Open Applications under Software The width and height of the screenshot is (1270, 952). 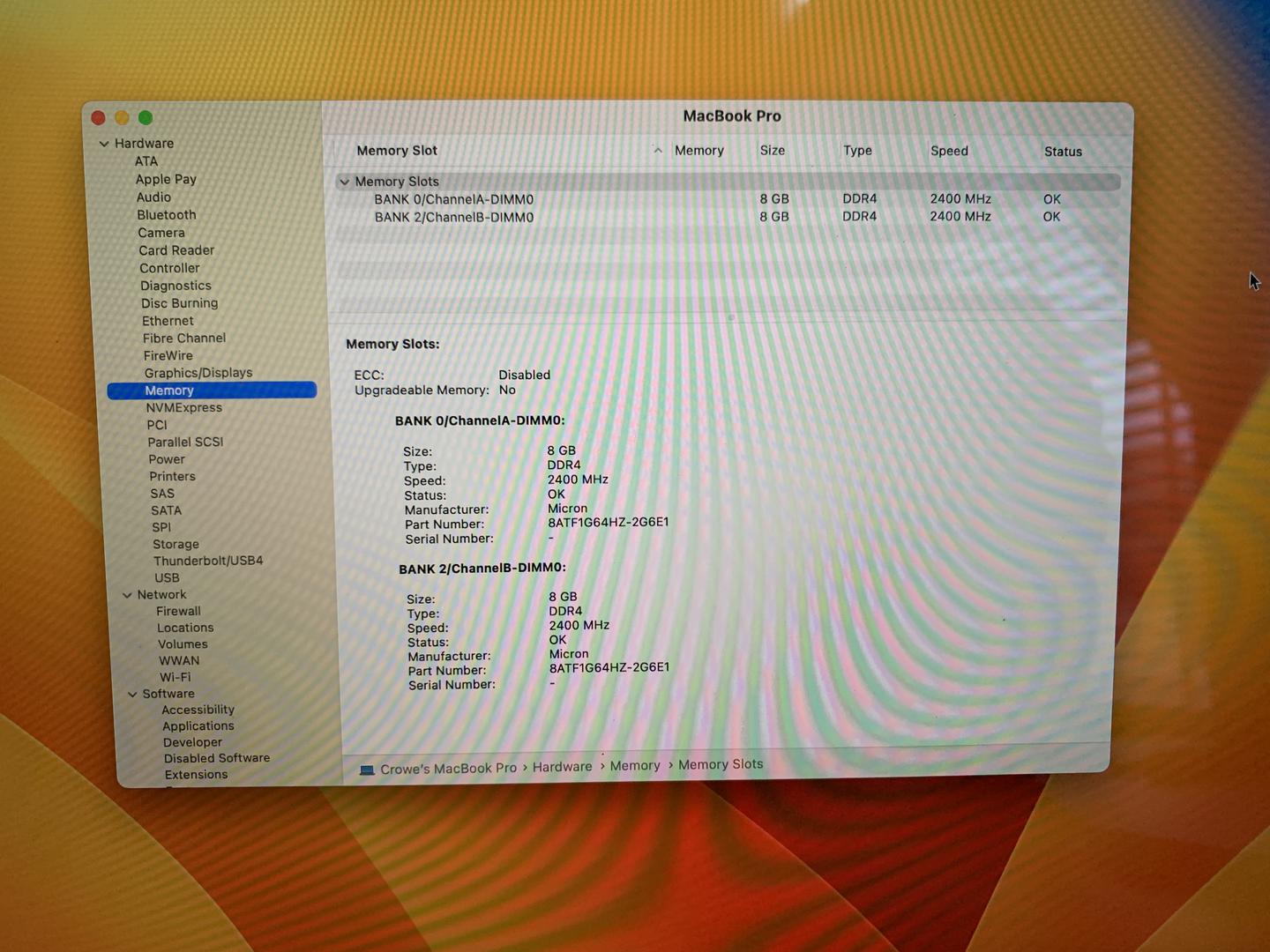coord(198,726)
